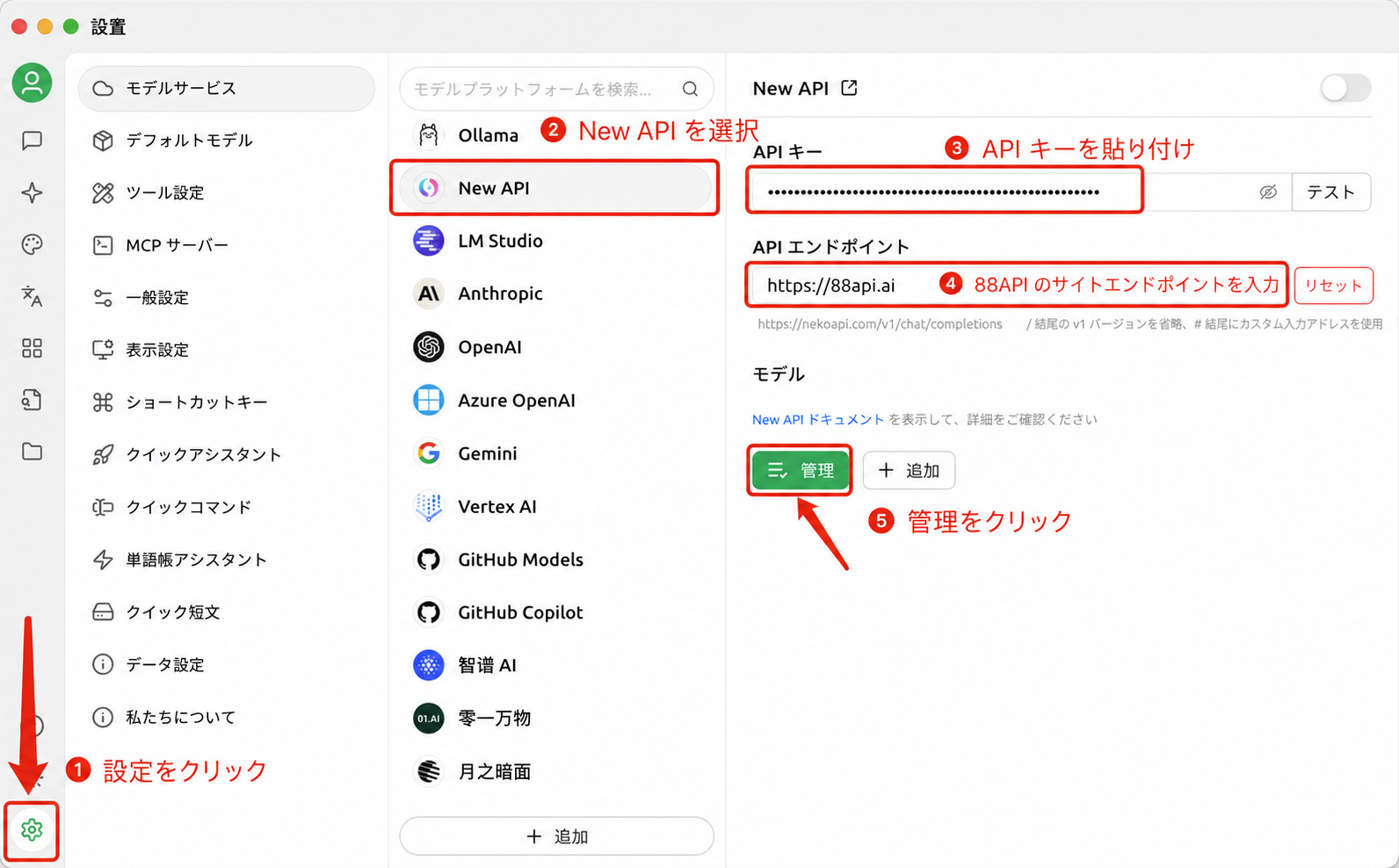Open the external link icon beside New API
The image size is (1399, 868).
pyautogui.click(x=849, y=88)
